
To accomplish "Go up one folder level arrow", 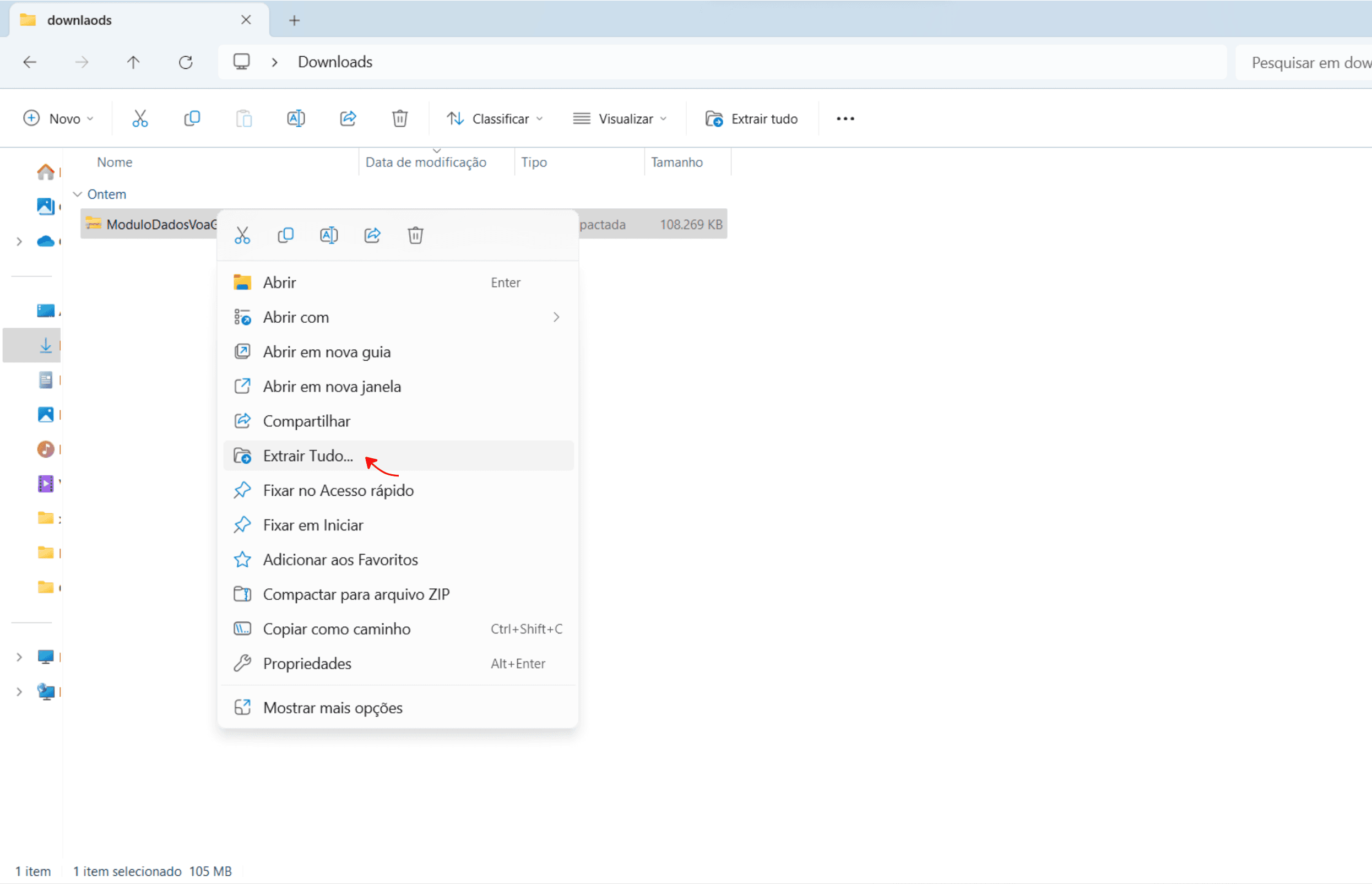I will click(x=133, y=62).
